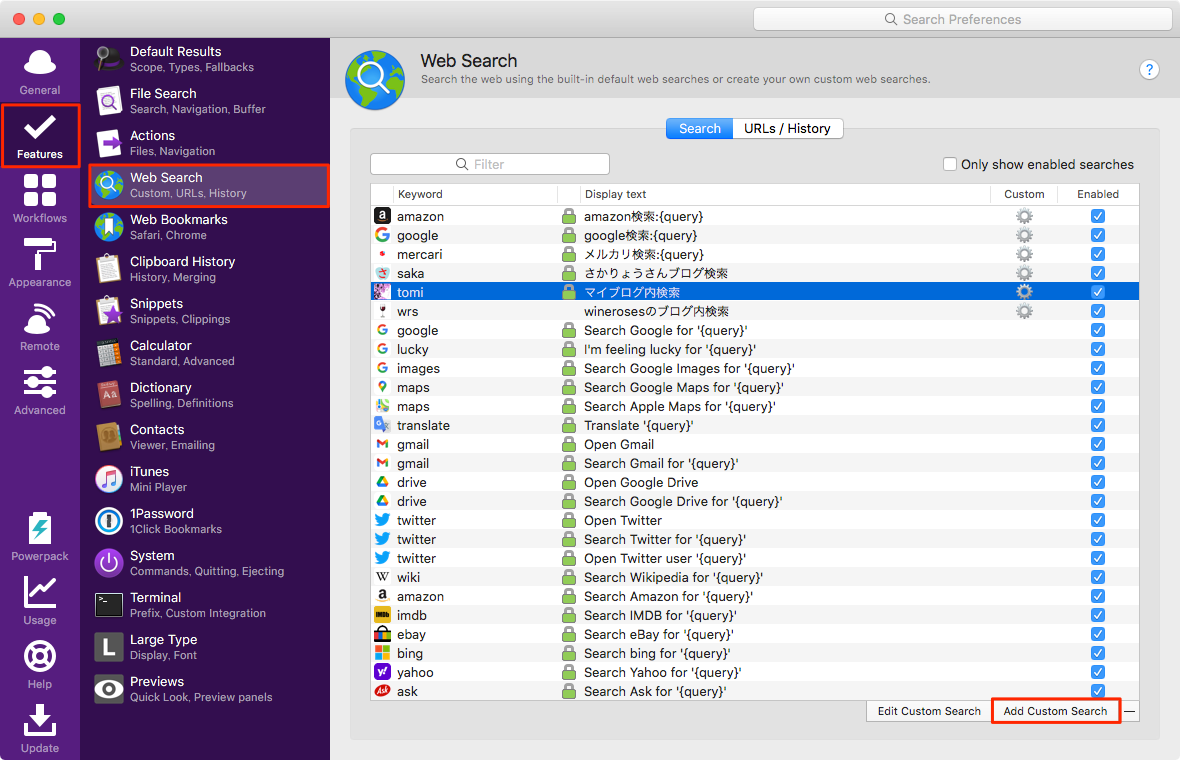Viewport: 1180px width, 760px height.
Task: Click the Search Preferences field
Action: tap(963, 20)
